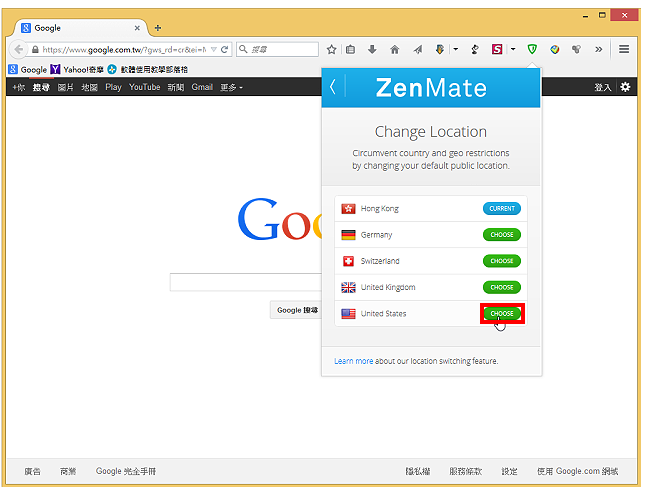The image size is (651, 487).
Task: Open 隱私權 footer link
Action: 418,471
